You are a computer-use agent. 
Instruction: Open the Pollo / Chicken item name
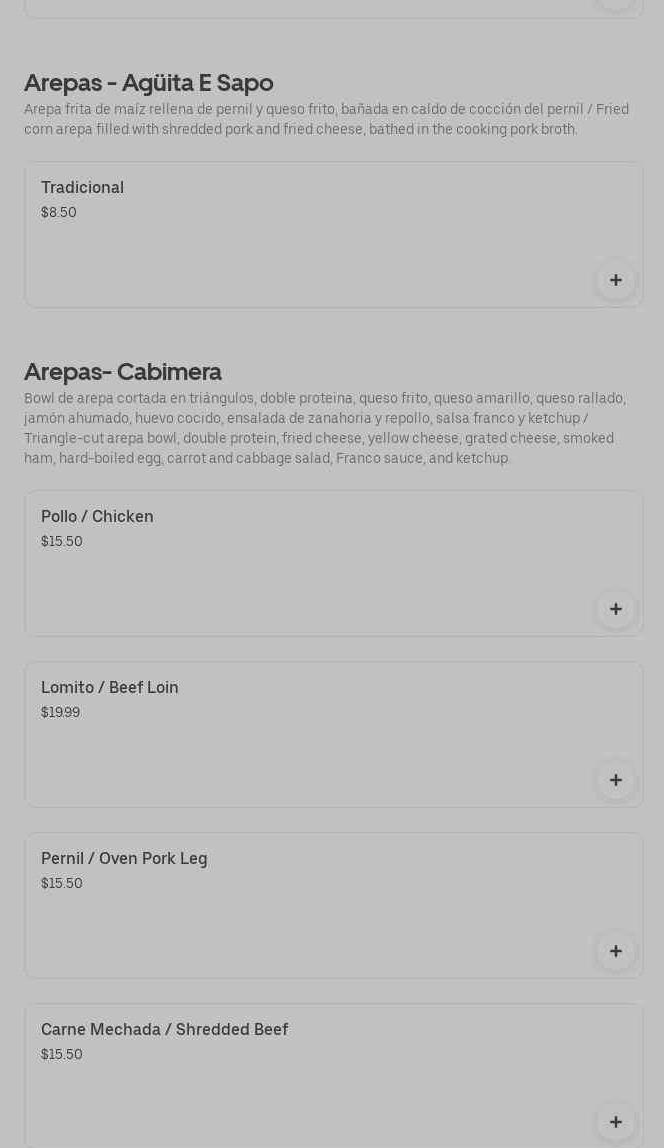tap(97, 517)
